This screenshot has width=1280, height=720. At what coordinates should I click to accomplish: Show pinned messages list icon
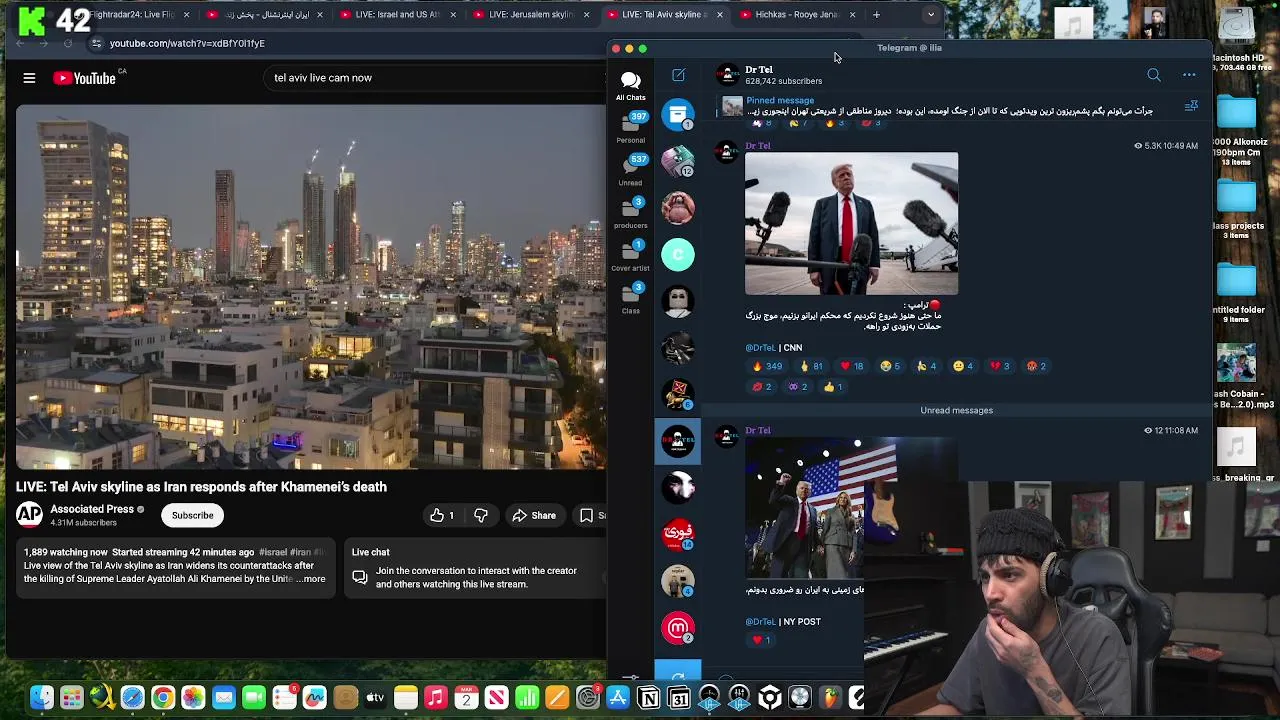pos(1191,106)
